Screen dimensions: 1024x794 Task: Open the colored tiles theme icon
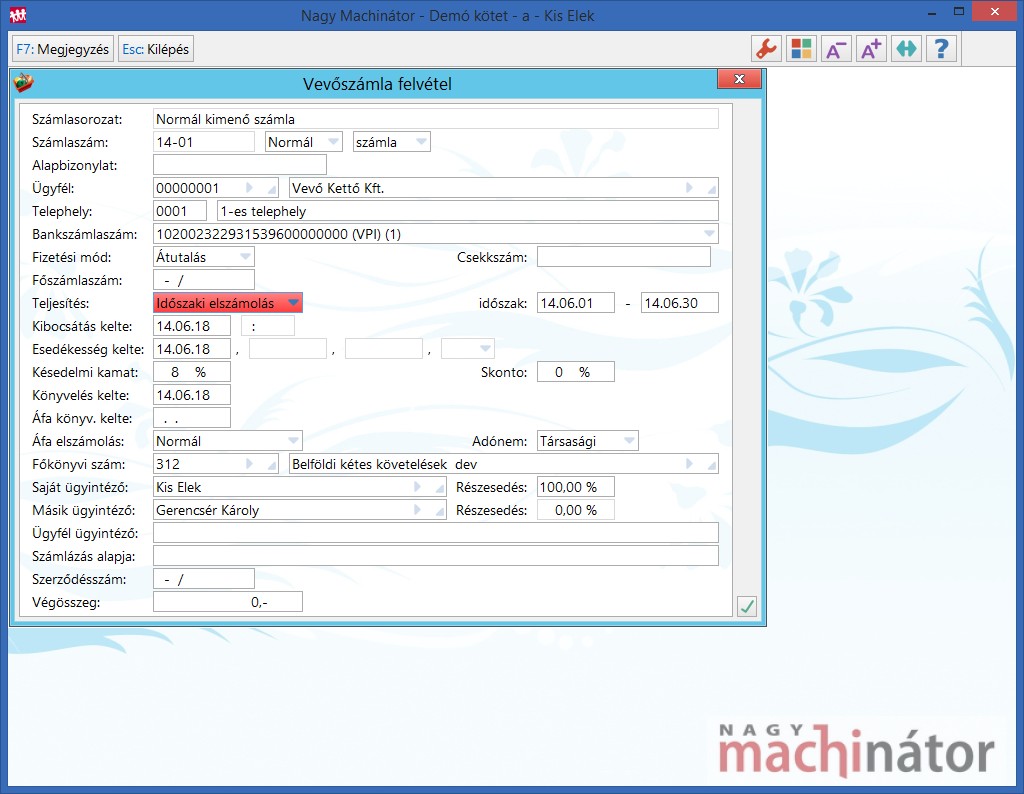[801, 49]
